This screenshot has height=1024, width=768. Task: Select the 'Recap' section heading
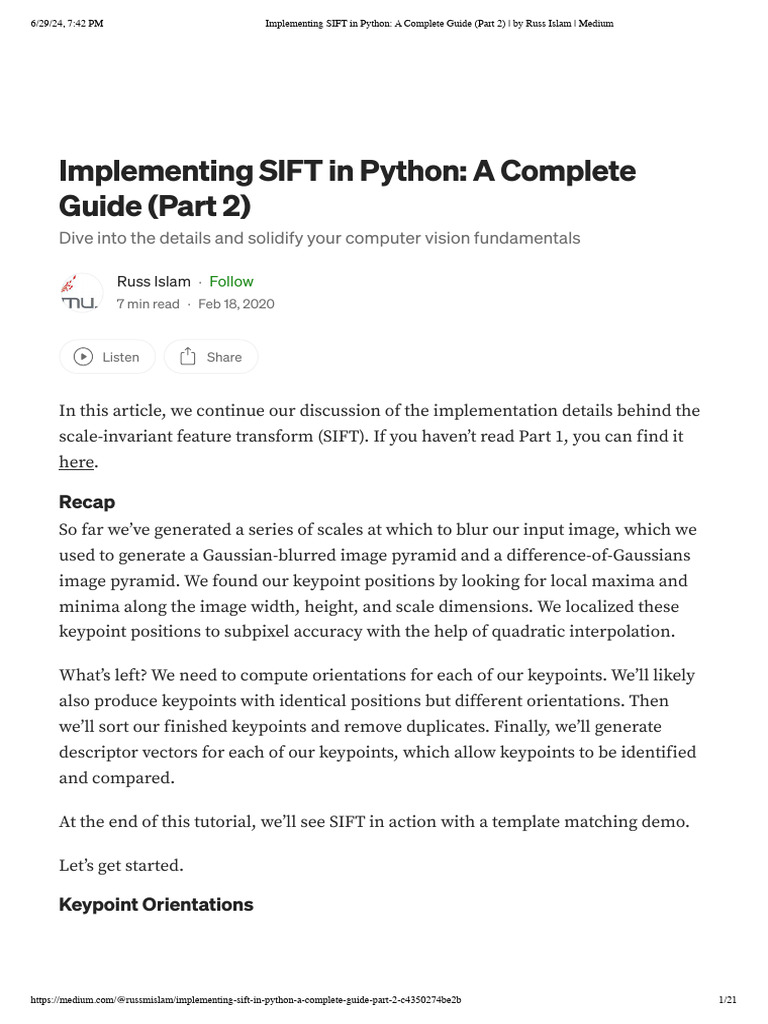(87, 502)
